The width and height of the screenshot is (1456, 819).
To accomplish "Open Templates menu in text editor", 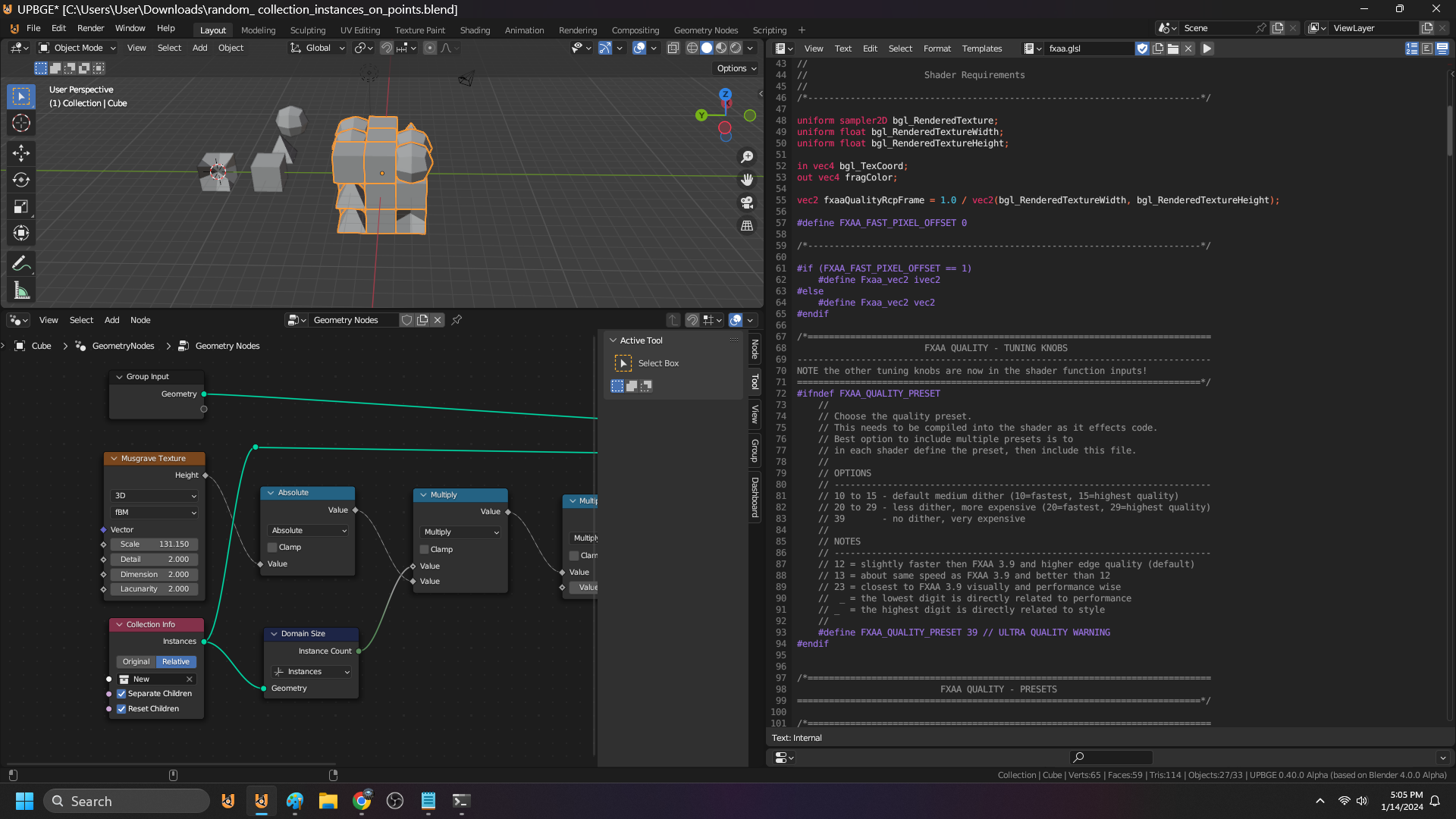I will (981, 49).
